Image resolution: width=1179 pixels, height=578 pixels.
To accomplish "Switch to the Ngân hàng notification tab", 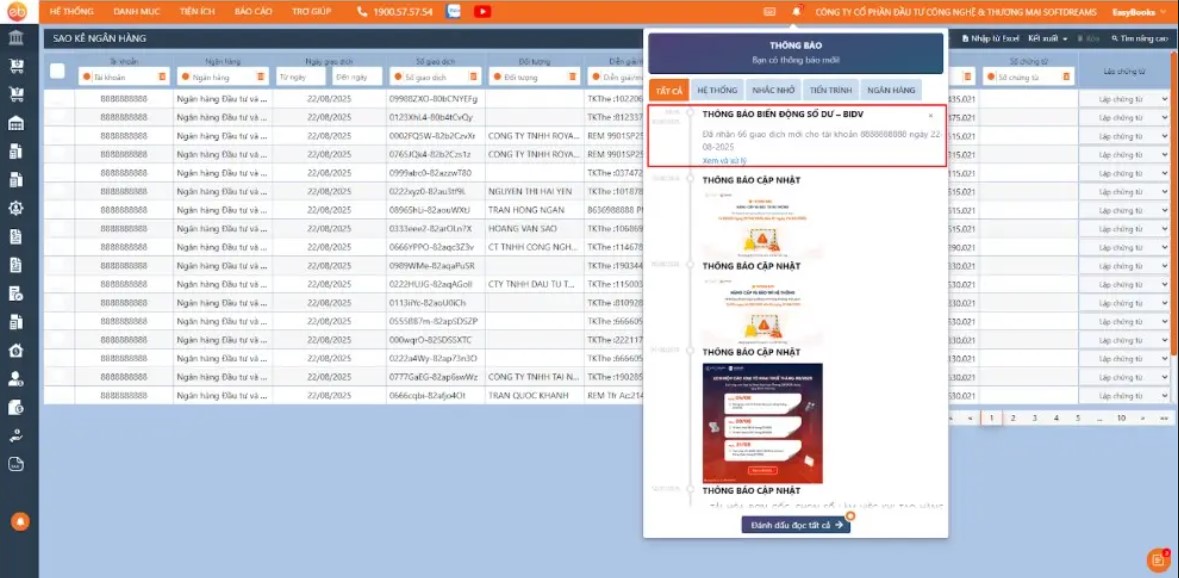I will coord(891,90).
